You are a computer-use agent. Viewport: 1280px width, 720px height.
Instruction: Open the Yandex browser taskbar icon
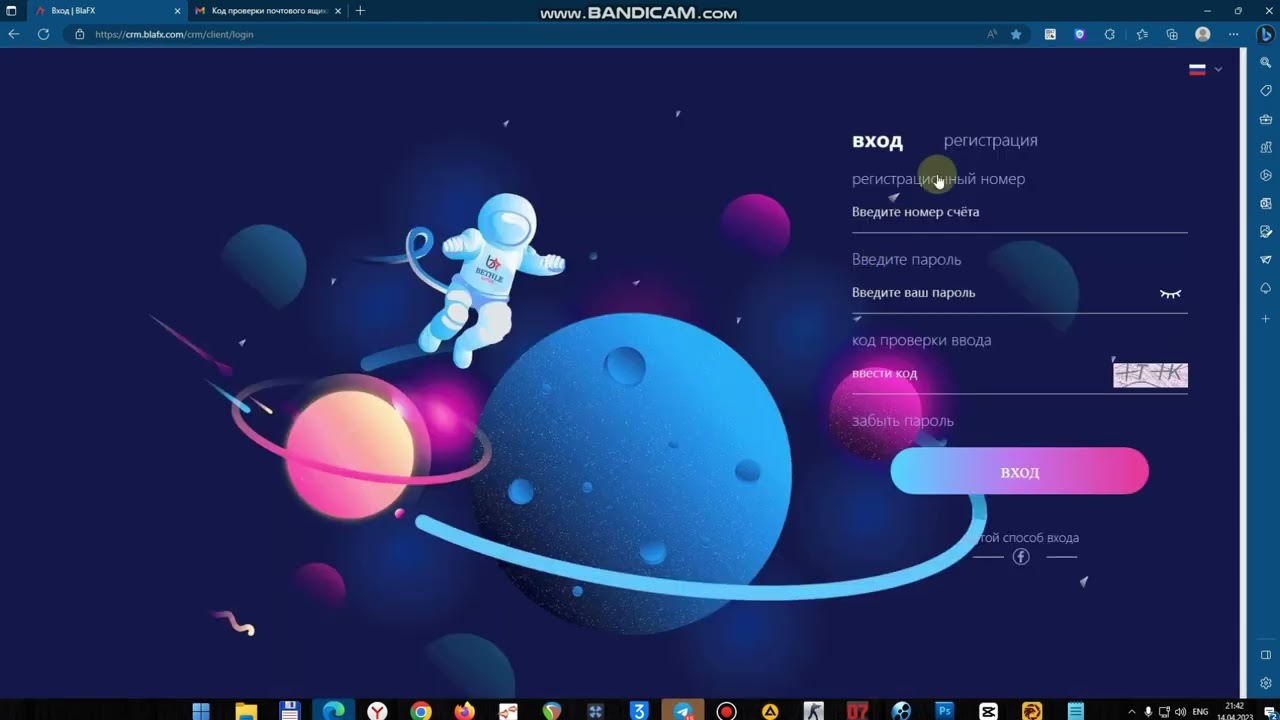point(377,711)
